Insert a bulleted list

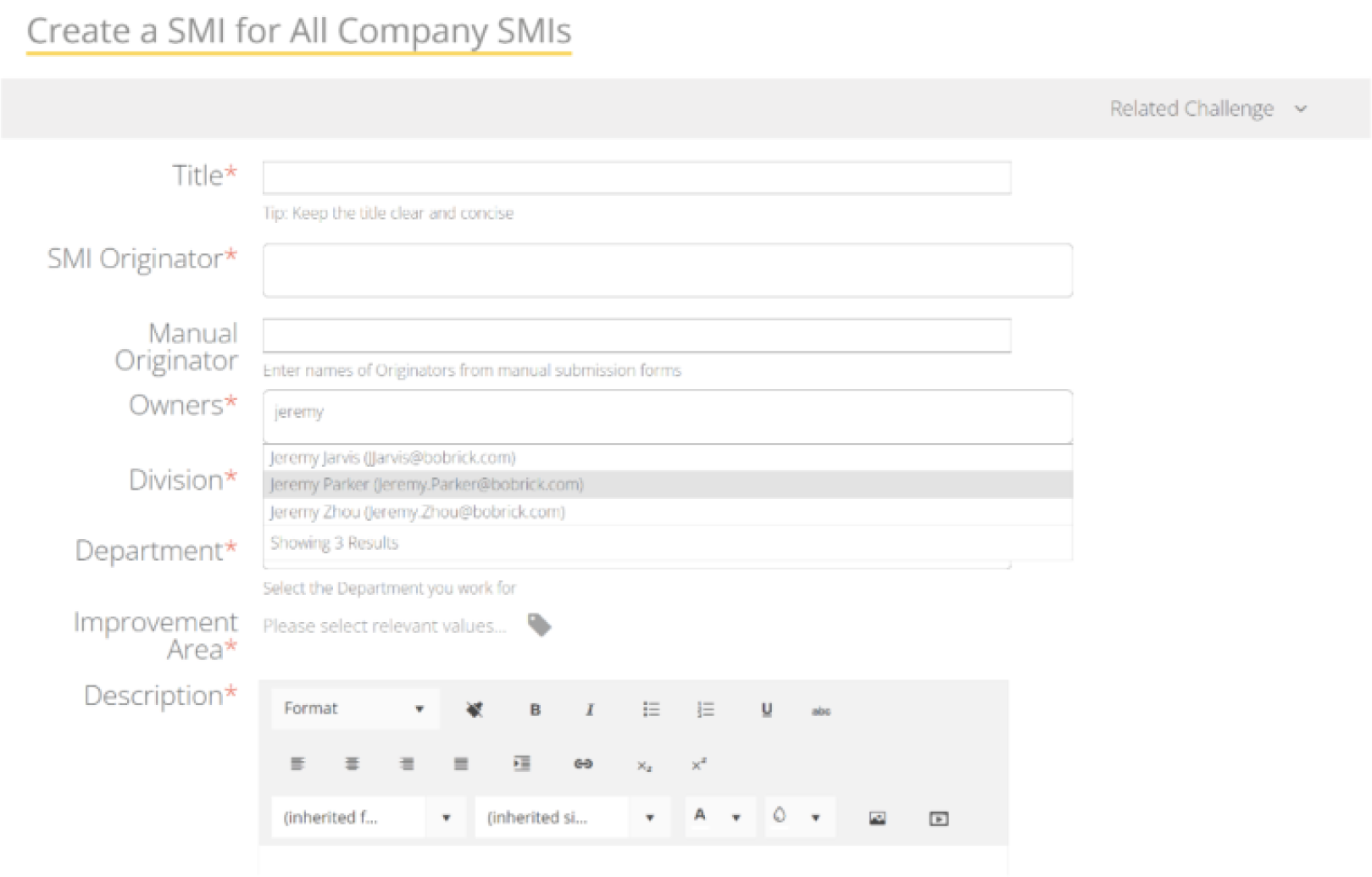click(x=651, y=709)
